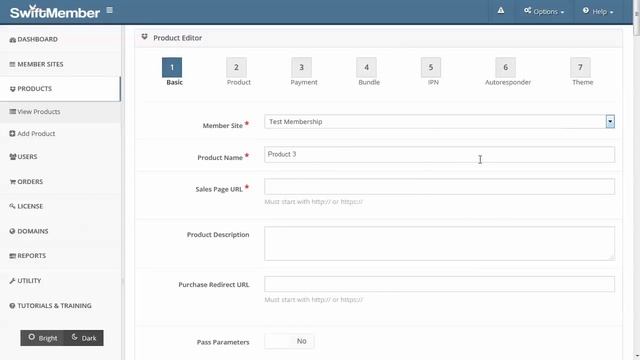Open LICENSE in the sidebar
Image resolution: width=640 pixels, height=360 pixels.
(60, 206)
